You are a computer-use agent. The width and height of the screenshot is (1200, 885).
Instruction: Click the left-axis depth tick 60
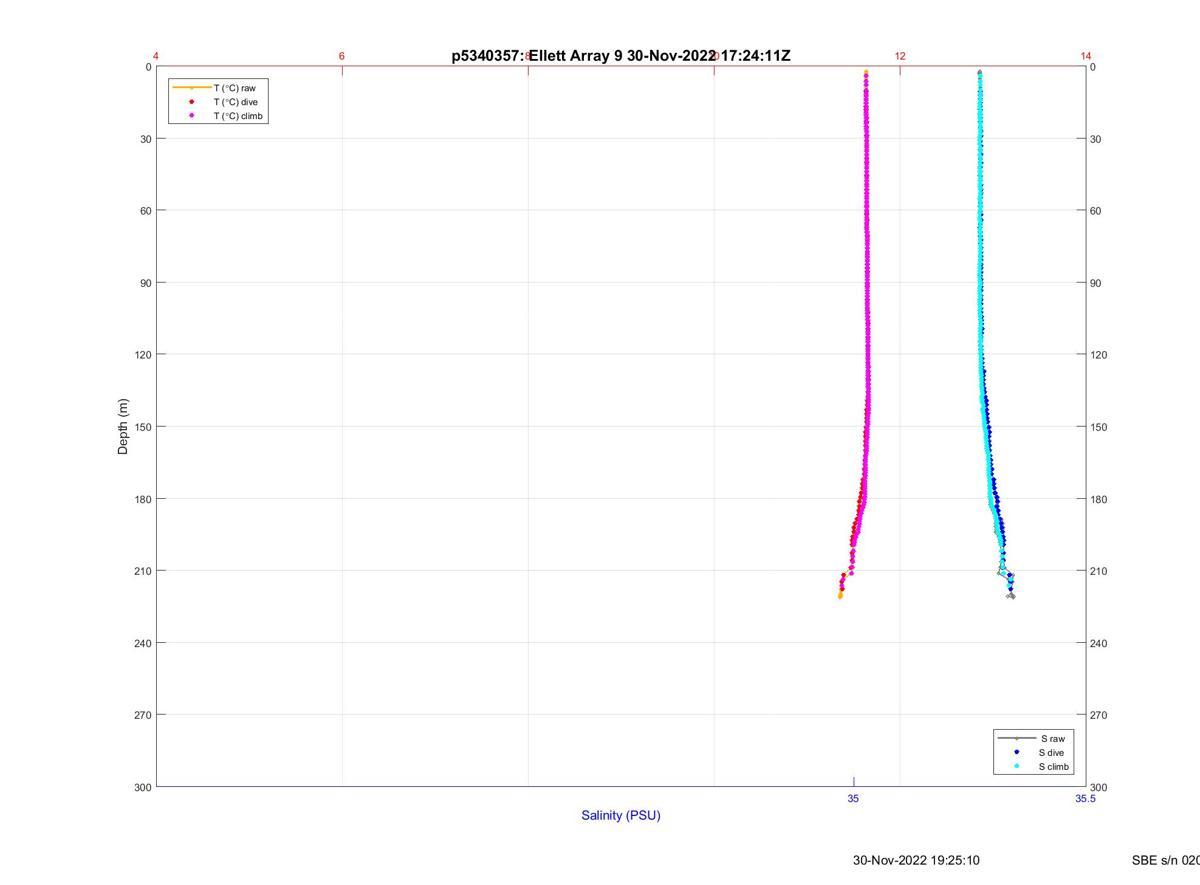coord(146,211)
